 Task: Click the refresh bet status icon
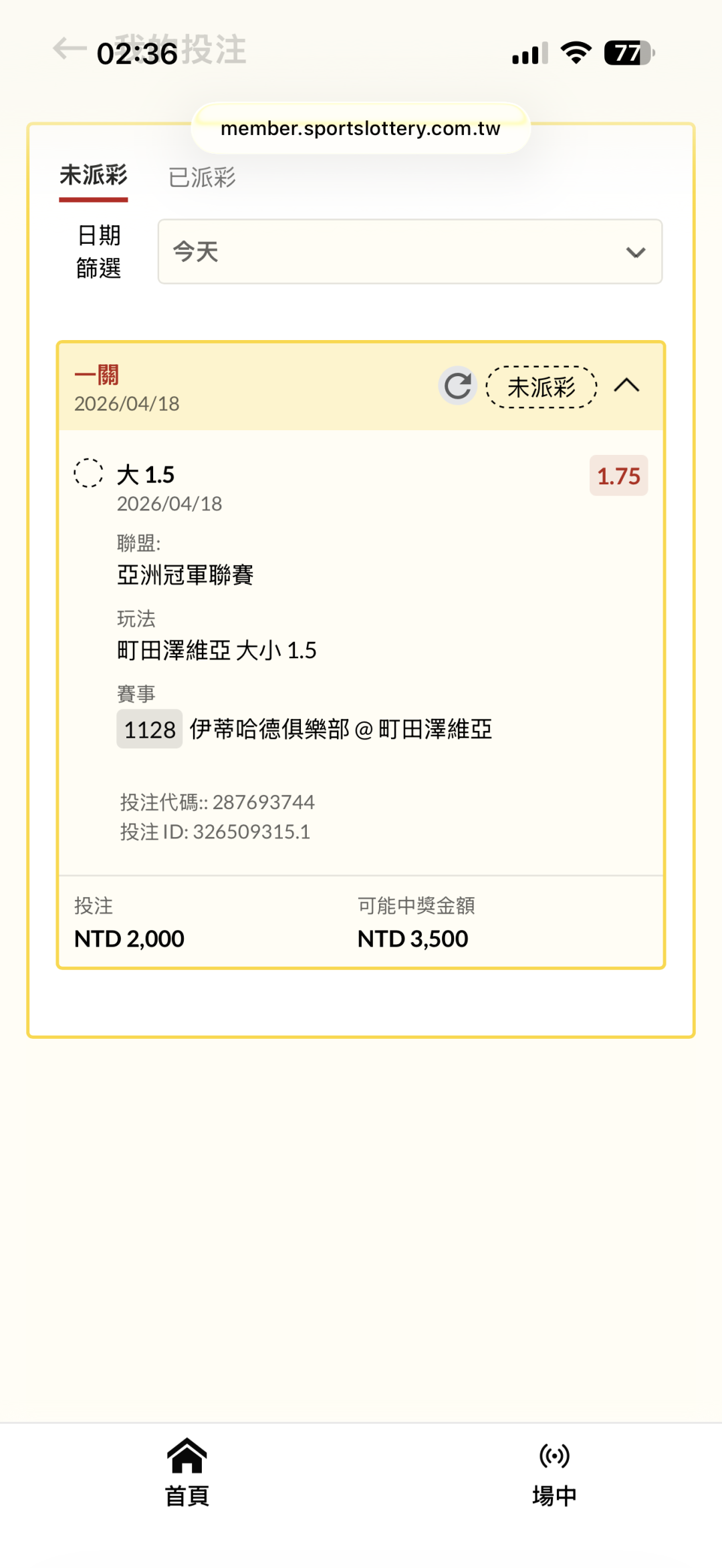click(458, 386)
